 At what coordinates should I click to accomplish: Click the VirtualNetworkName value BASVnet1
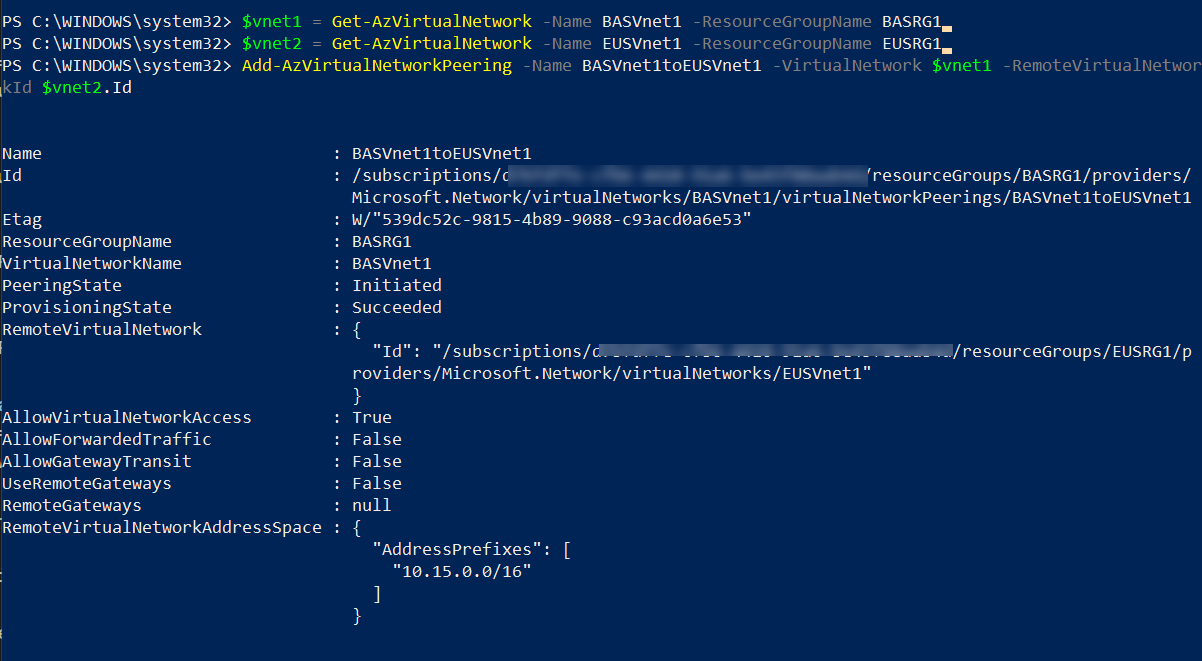coord(391,263)
